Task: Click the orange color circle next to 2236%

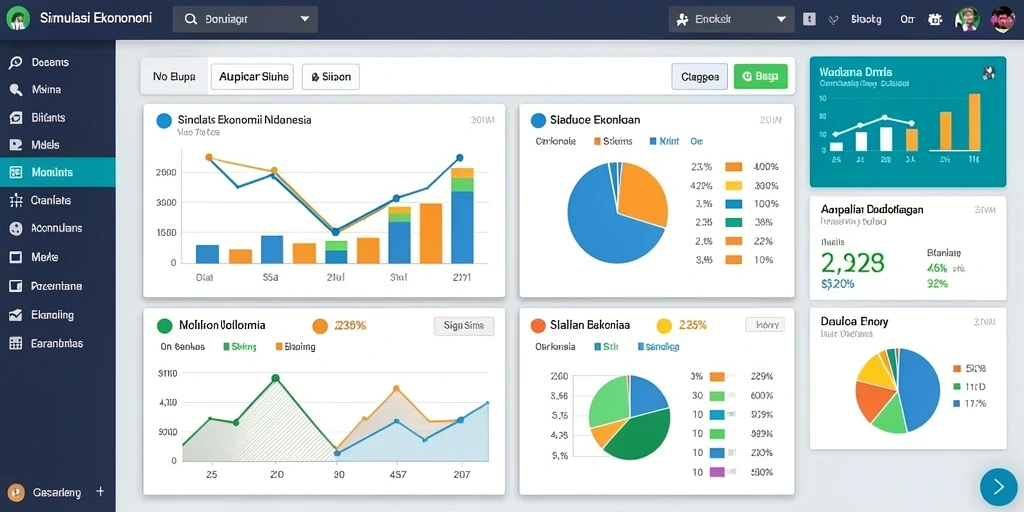Action: click(x=320, y=326)
